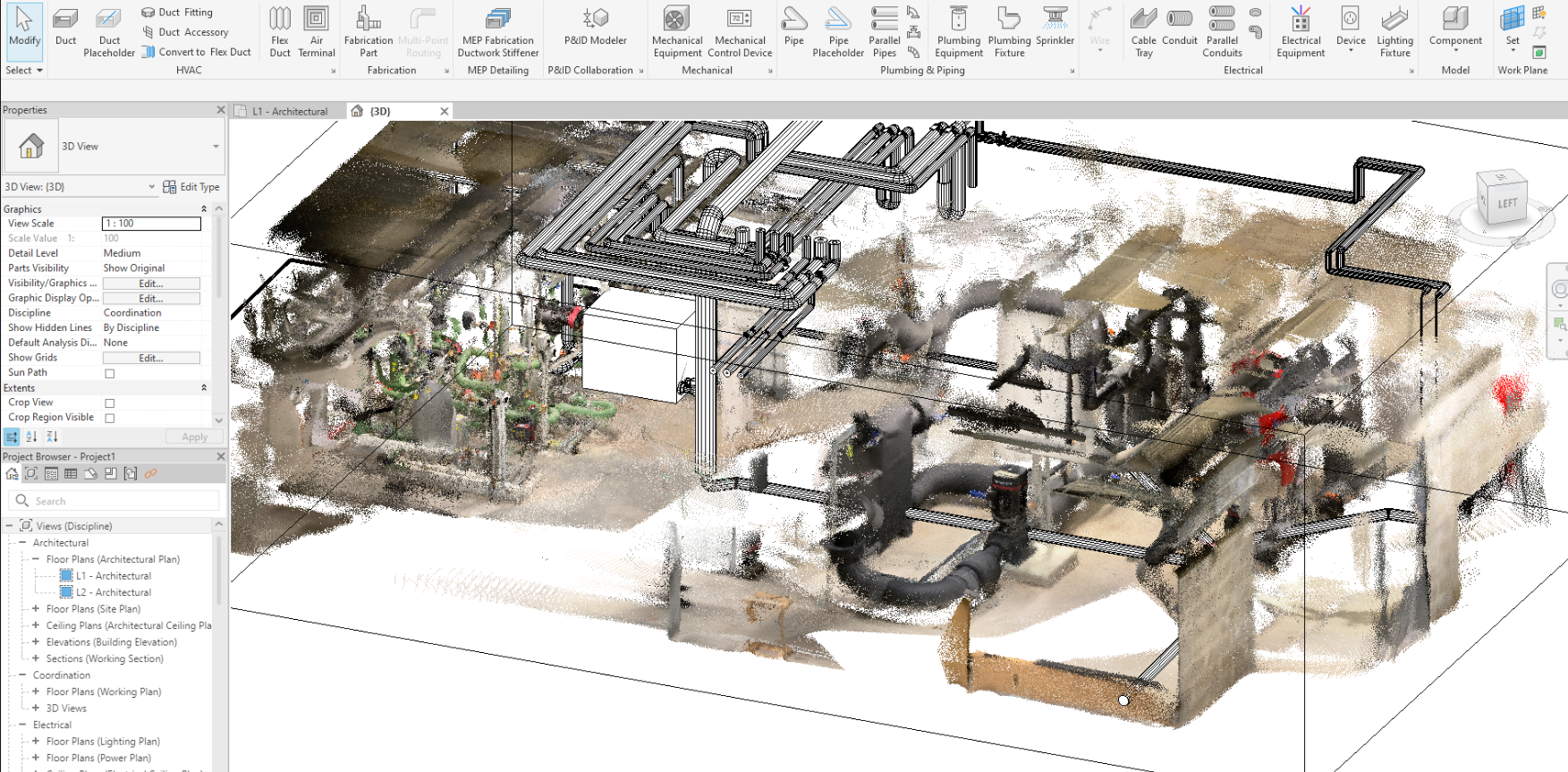Toggle the Sun Path checkbox
This screenshot has width=1568, height=772.
pyautogui.click(x=110, y=373)
